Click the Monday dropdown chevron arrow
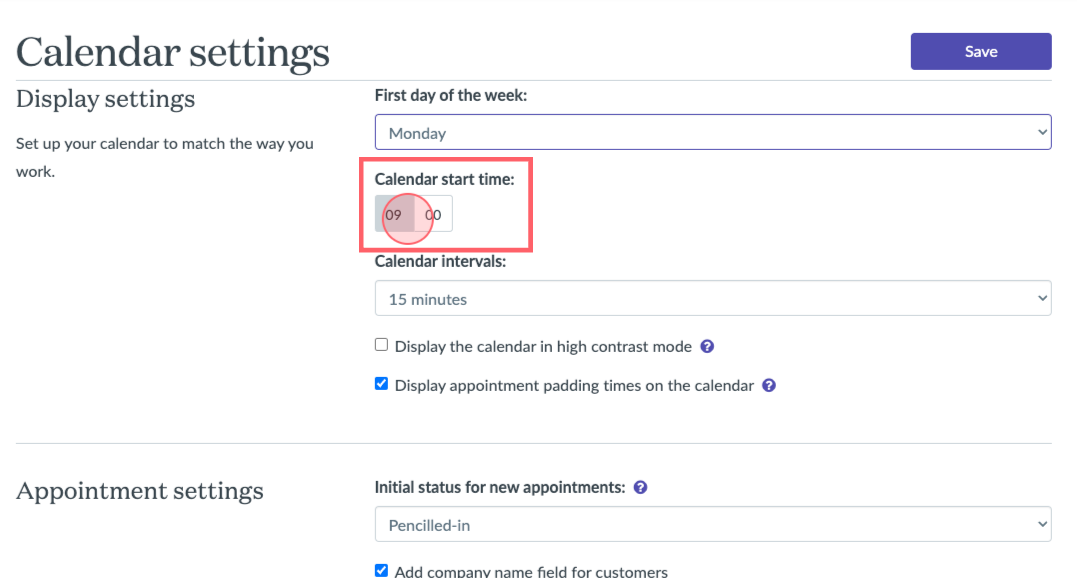This screenshot has width=1077, height=578. (1042, 132)
